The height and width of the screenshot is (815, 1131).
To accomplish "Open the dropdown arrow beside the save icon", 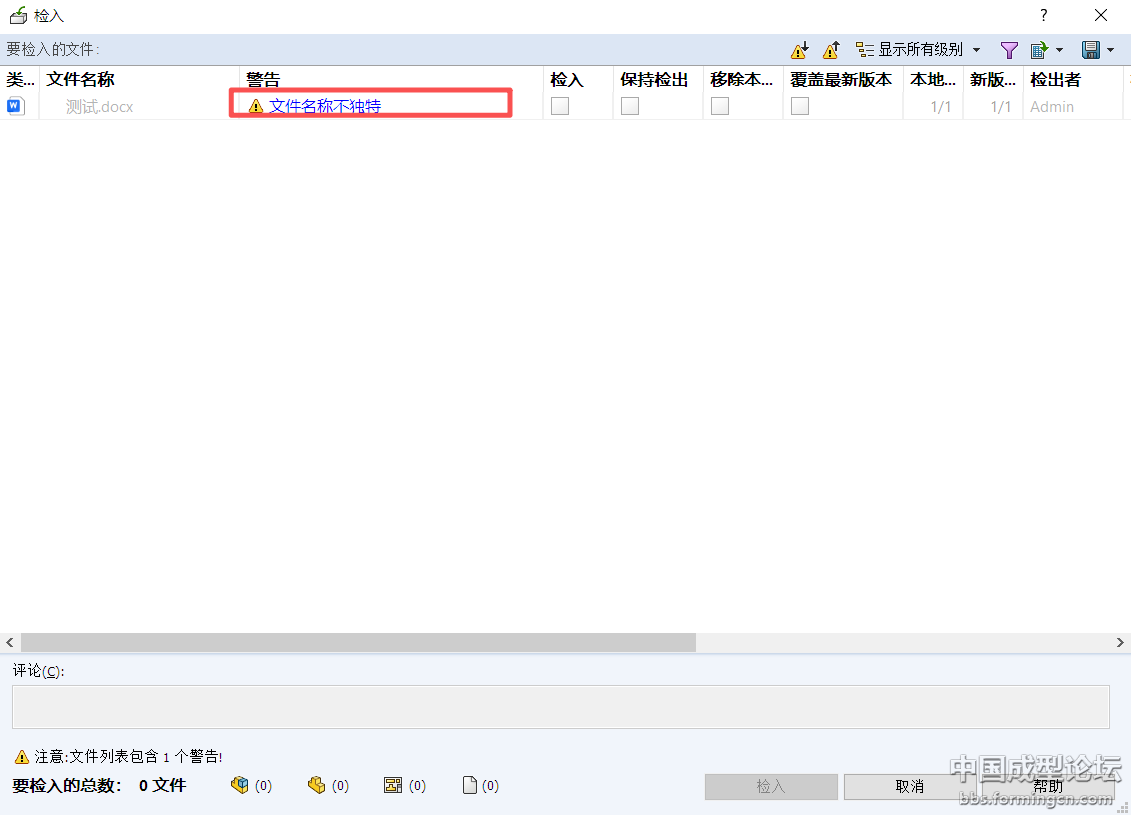I will point(1111,50).
